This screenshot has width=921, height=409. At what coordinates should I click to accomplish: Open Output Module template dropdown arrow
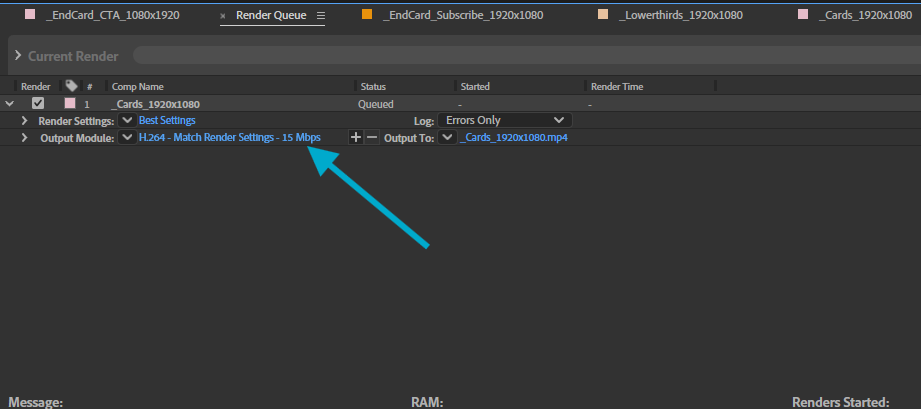(127, 138)
